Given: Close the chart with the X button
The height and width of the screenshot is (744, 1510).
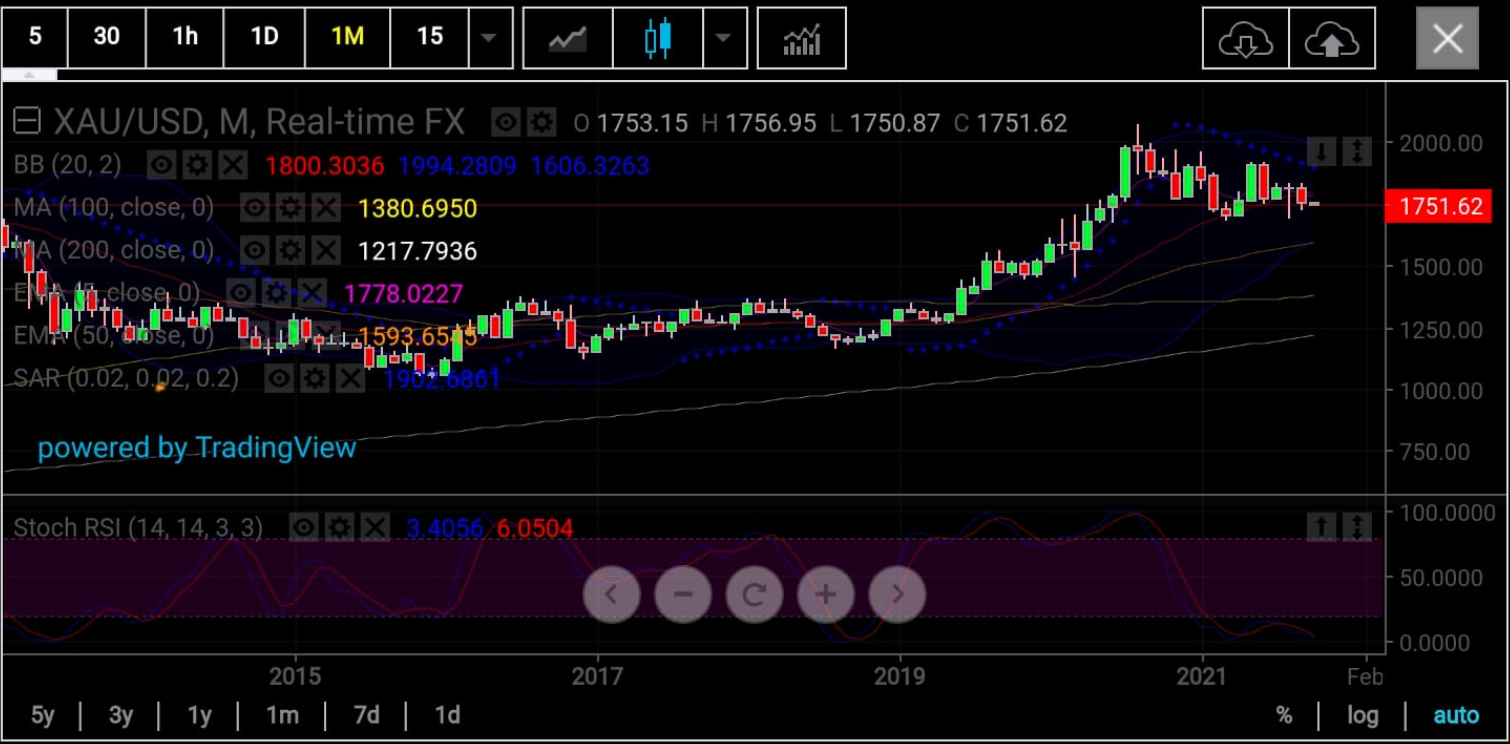Looking at the screenshot, I should pyautogui.click(x=1447, y=38).
